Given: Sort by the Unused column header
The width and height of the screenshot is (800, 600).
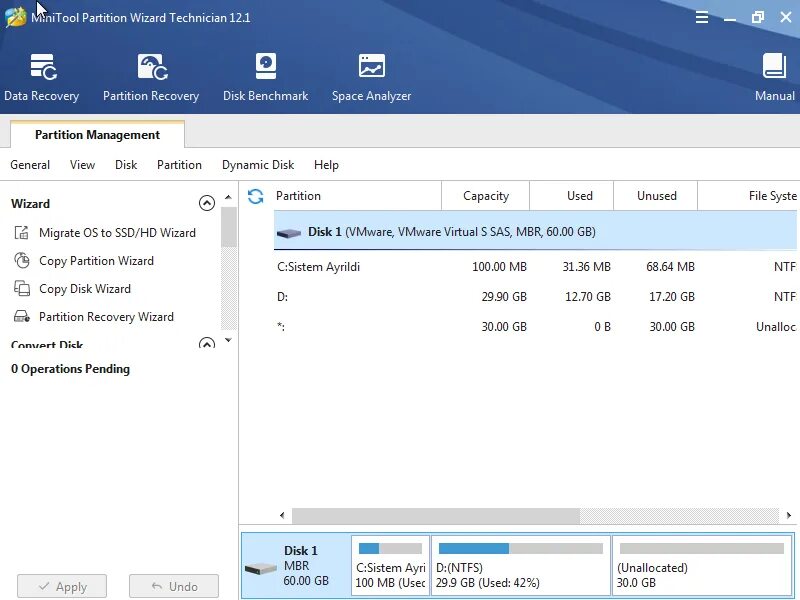Looking at the screenshot, I should point(656,196).
